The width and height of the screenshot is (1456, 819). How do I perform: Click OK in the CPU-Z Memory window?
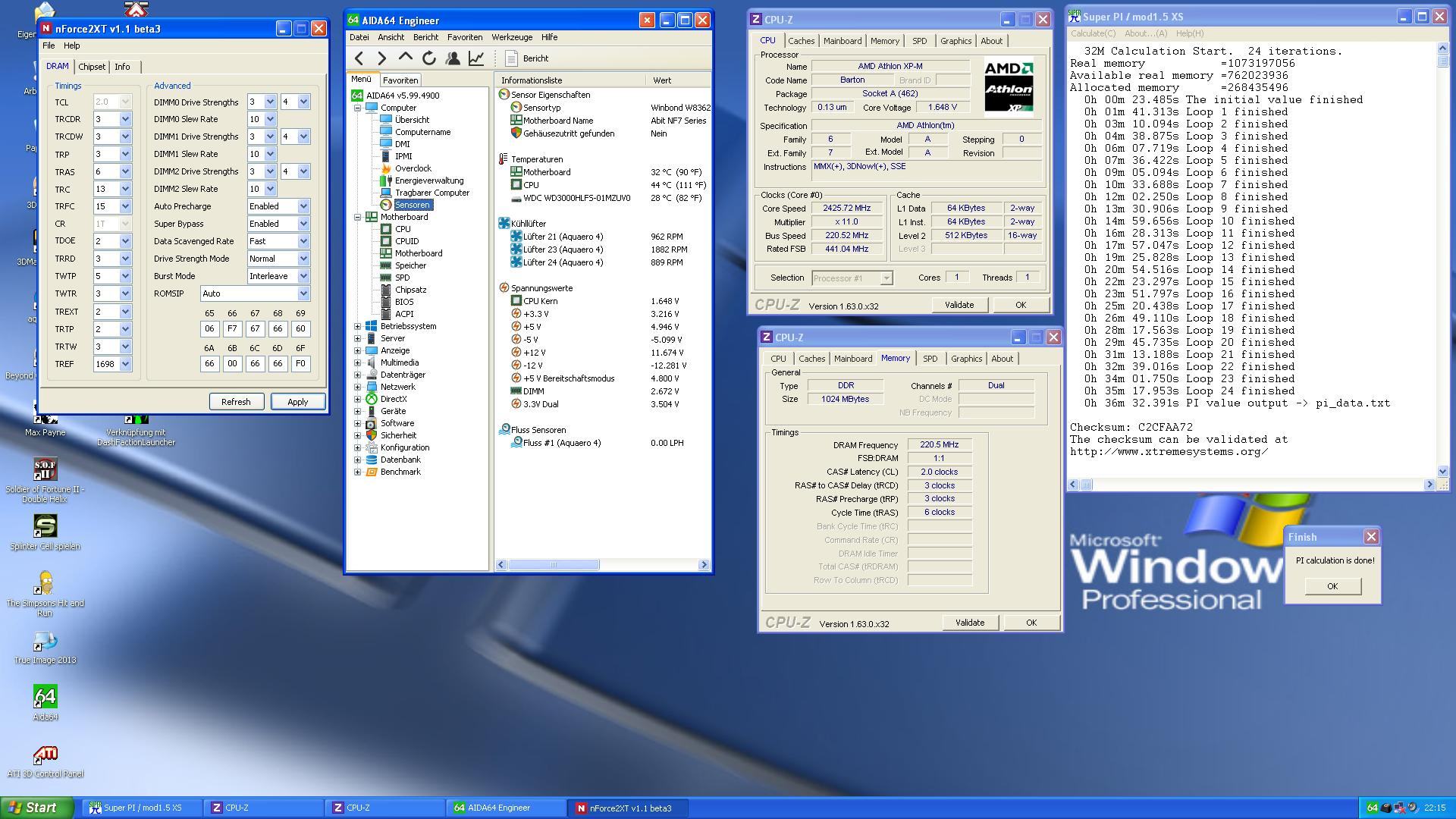[x=1031, y=623]
